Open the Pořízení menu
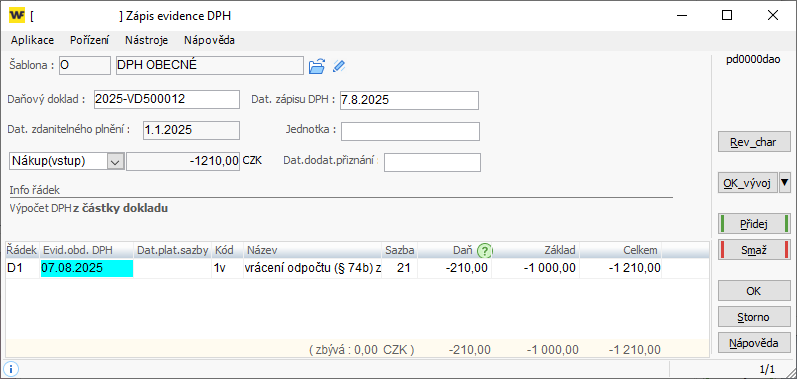Screen dimensions: 797x379 tap(89, 40)
